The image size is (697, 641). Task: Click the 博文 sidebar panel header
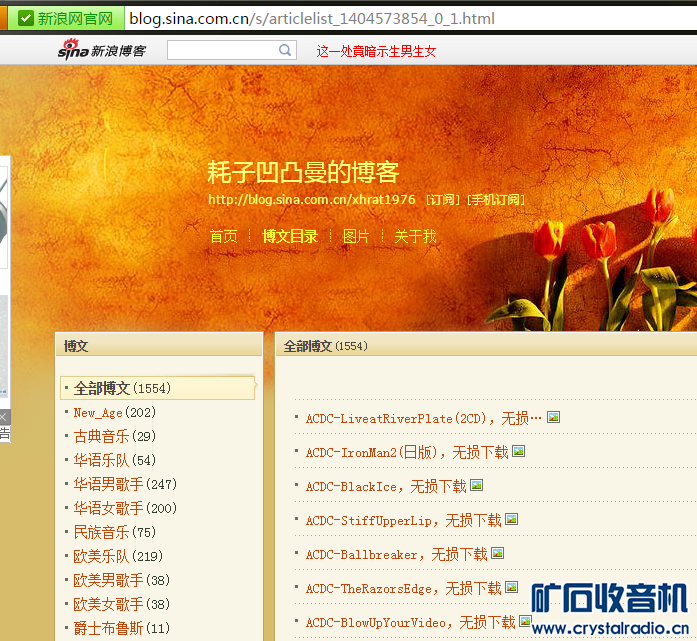159,346
